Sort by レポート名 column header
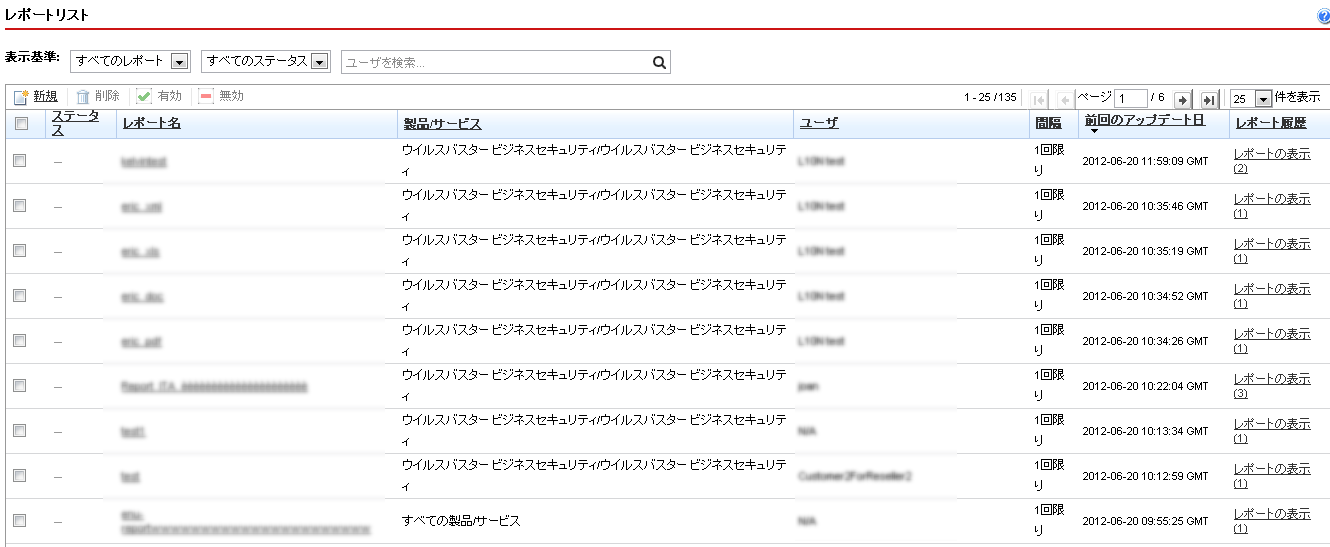This screenshot has width=1330, height=547. [x=151, y=124]
